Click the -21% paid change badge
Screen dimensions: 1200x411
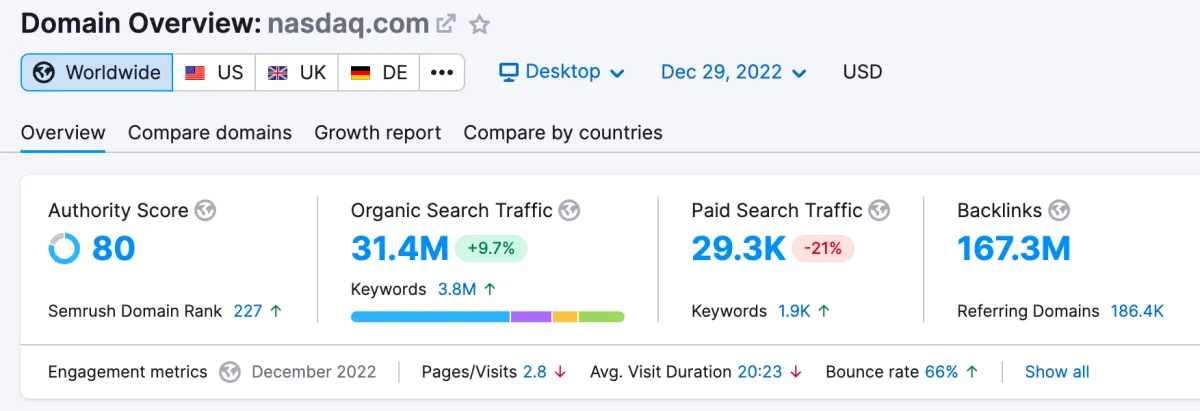point(823,249)
